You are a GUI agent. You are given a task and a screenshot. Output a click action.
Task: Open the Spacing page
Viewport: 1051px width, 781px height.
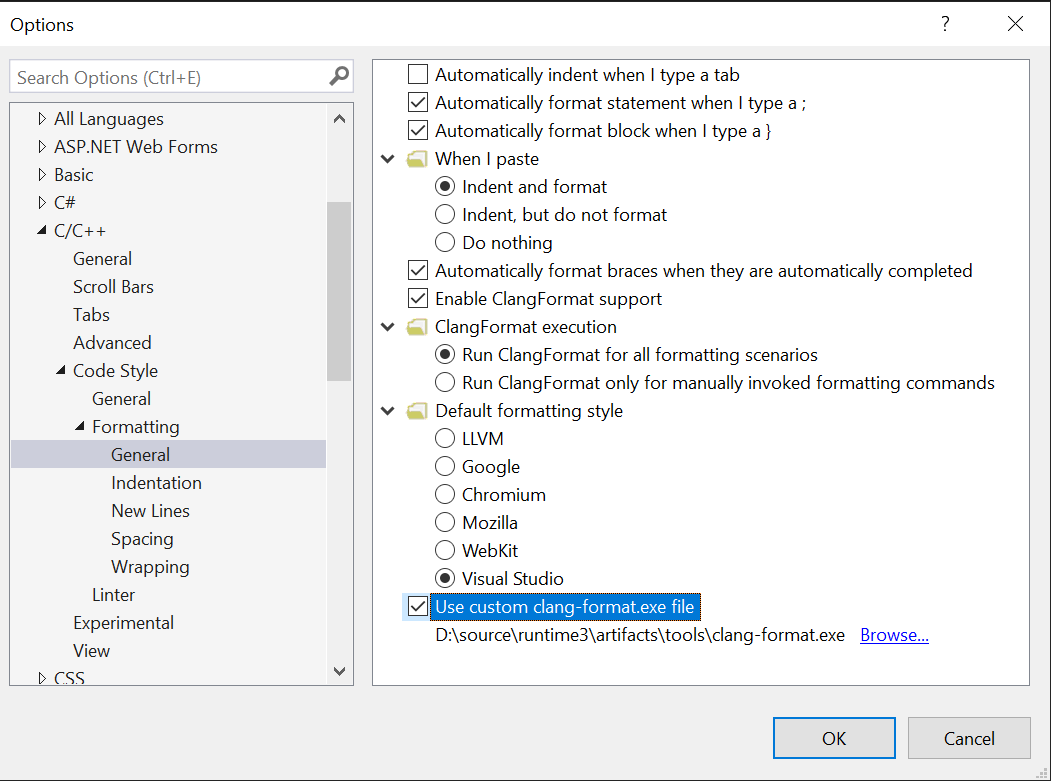tap(142, 539)
